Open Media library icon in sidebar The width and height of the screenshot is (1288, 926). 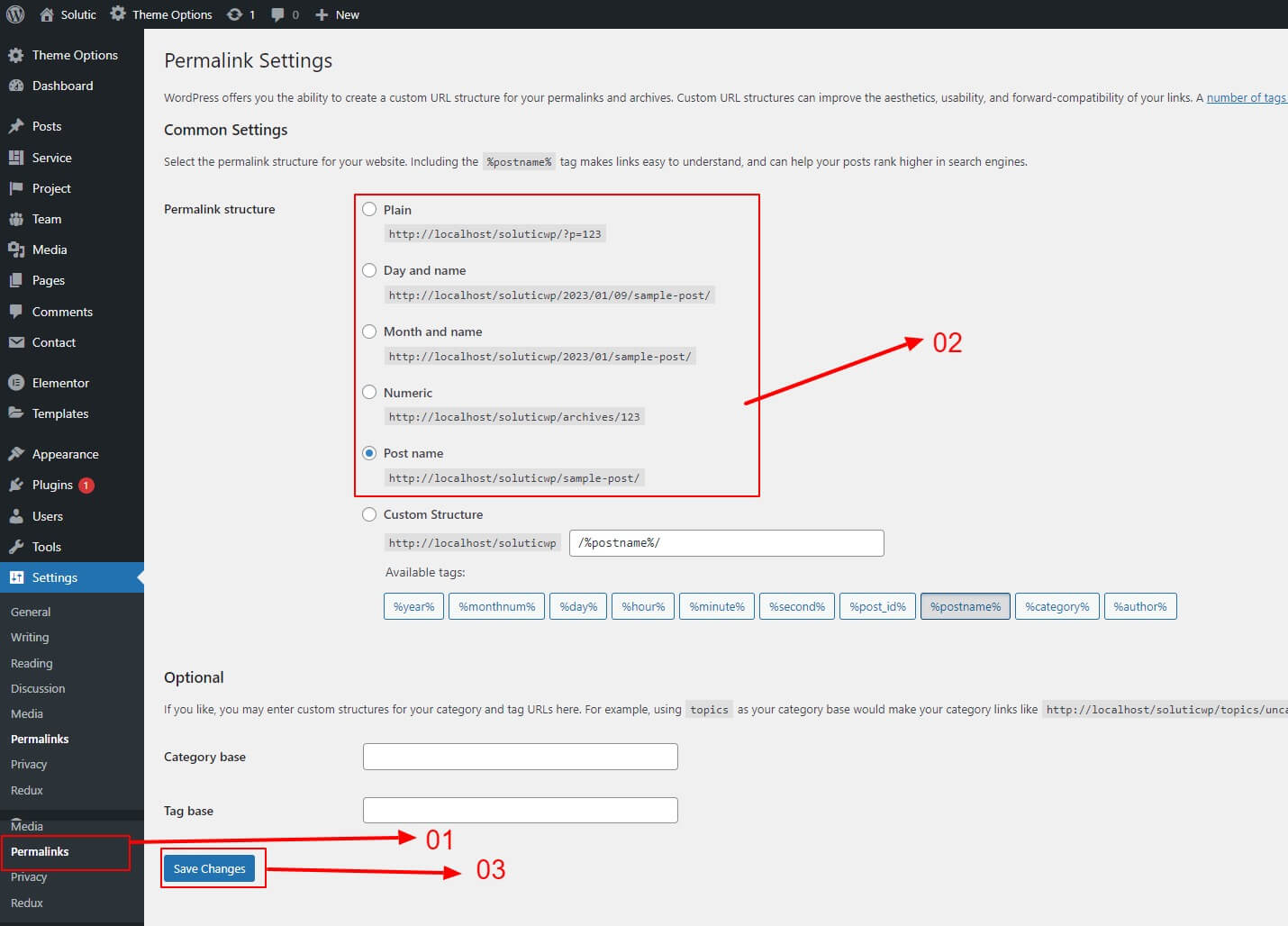16,250
